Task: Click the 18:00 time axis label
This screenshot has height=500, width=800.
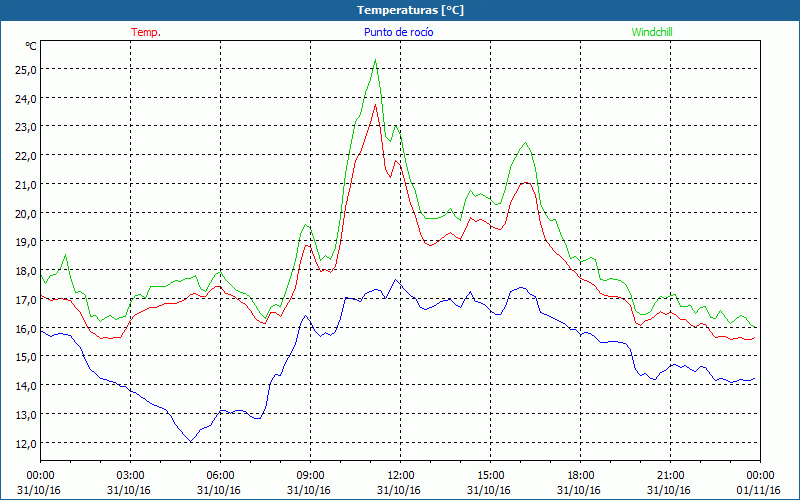Action: (580, 475)
